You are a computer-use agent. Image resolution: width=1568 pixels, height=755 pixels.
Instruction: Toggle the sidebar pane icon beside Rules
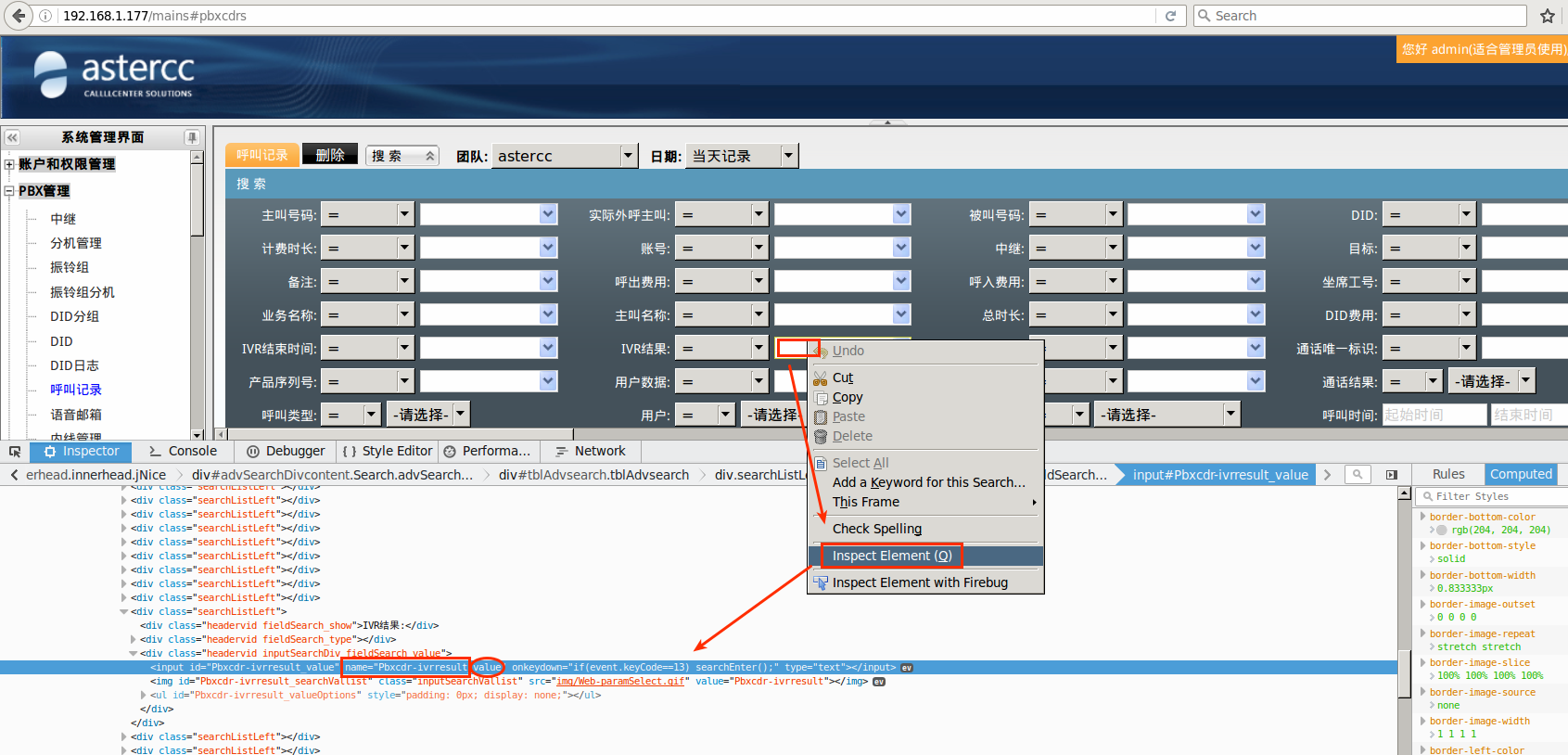[x=1392, y=474]
